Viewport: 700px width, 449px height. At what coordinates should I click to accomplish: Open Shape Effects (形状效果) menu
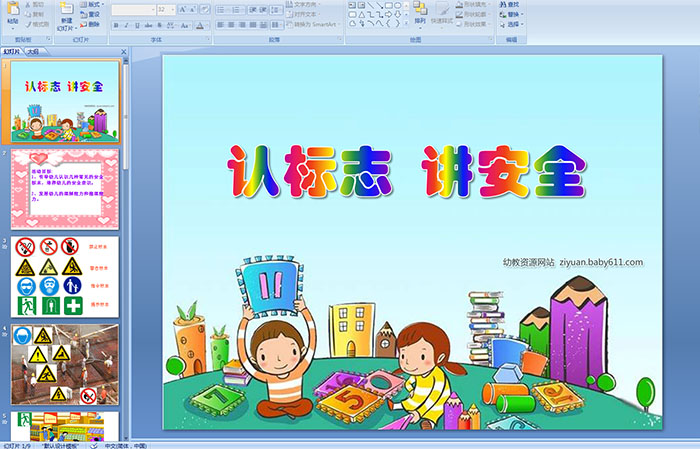473,24
